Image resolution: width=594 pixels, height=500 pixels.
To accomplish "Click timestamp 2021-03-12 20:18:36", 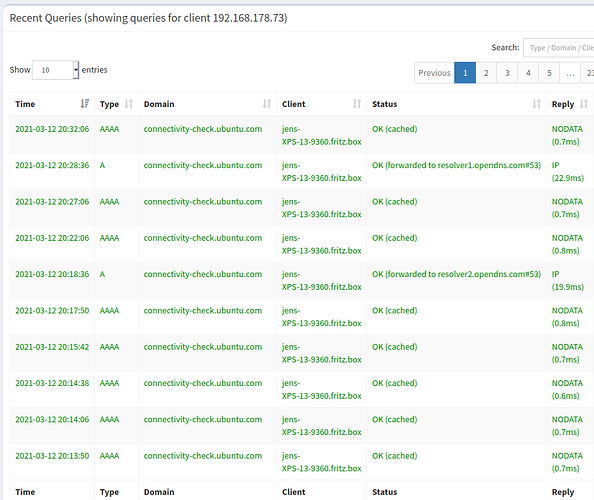I will coord(52,274).
